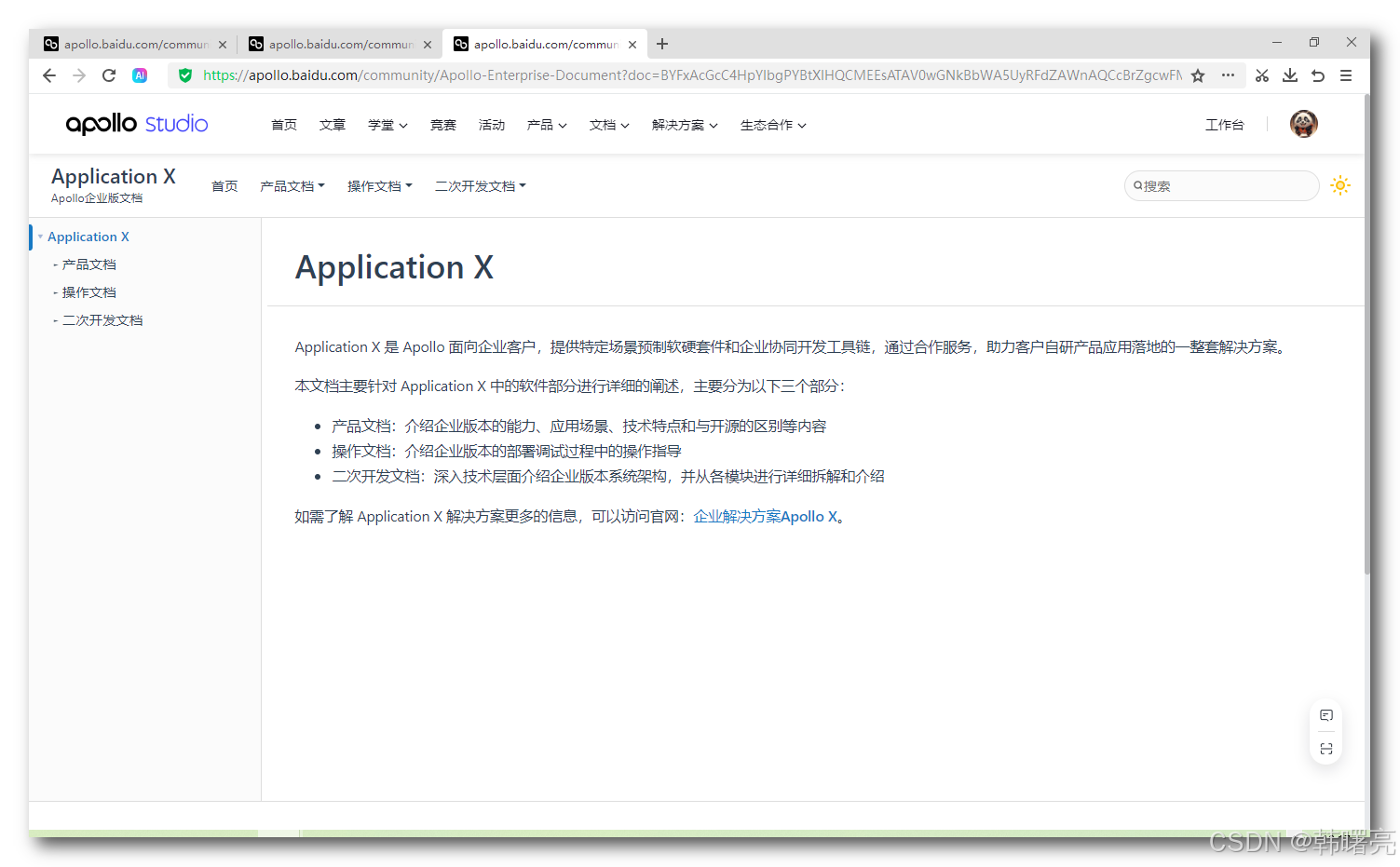Expand the 解决方案 dropdown menu
This screenshot has width=1400, height=867.
[685, 125]
